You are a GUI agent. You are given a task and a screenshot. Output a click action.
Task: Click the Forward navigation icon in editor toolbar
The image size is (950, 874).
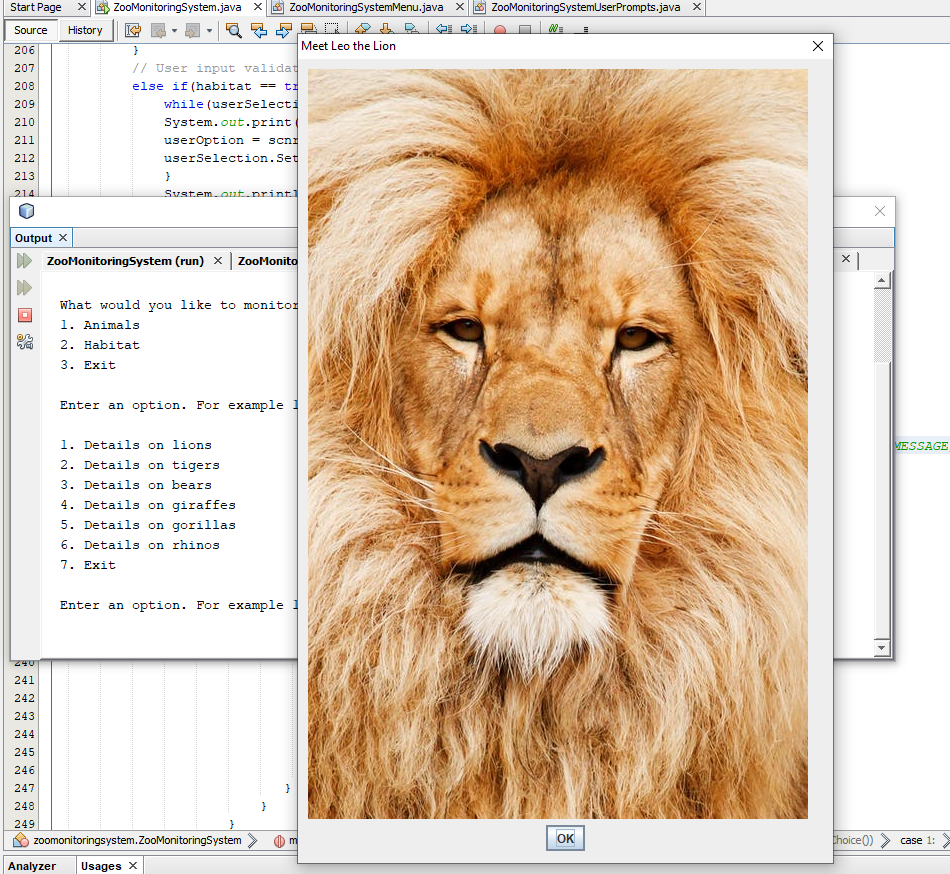pos(193,30)
